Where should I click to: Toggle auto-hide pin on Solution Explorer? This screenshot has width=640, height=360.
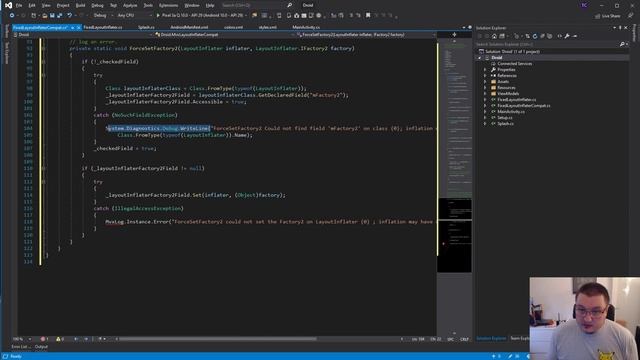pos(620,28)
